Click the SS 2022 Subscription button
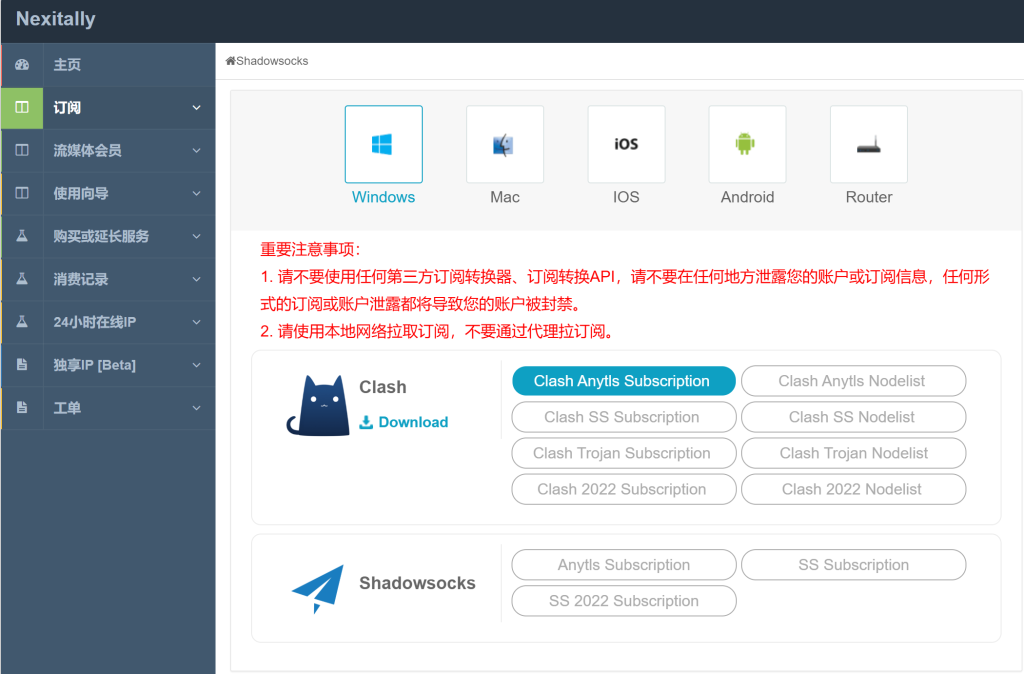The image size is (1024, 674). tap(624, 601)
